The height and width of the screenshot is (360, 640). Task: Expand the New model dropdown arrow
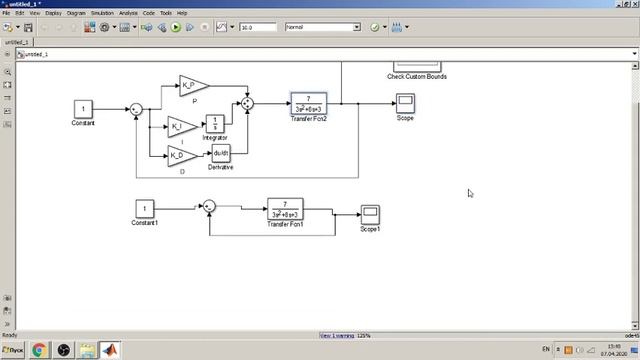click(18, 27)
